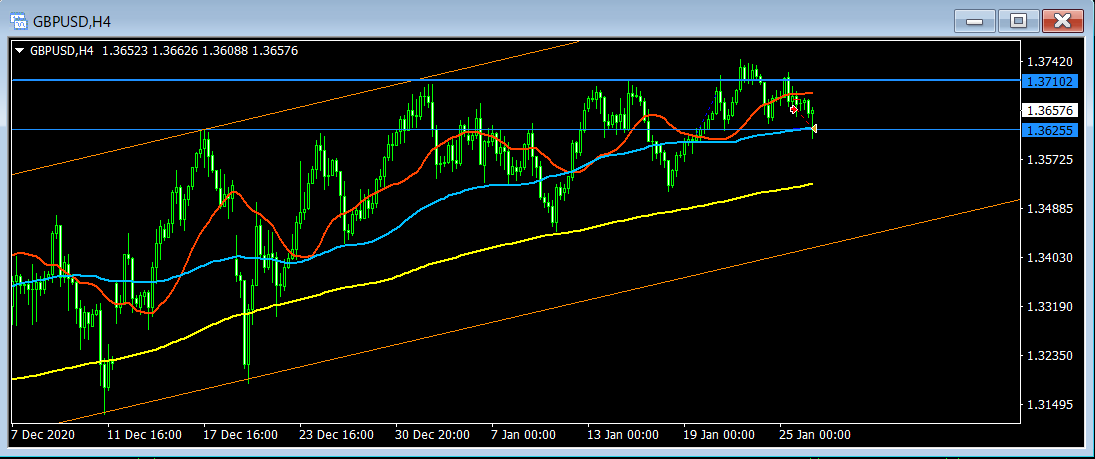Click the 7 Dec 2020 date label
The width and height of the screenshot is (1095, 459).
(x=43, y=435)
